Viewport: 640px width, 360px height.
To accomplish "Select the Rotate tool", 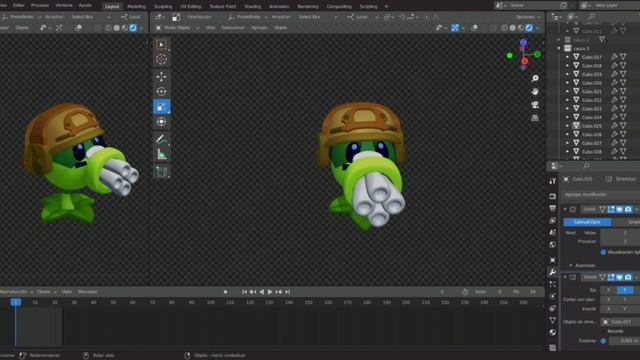I will 162,92.
